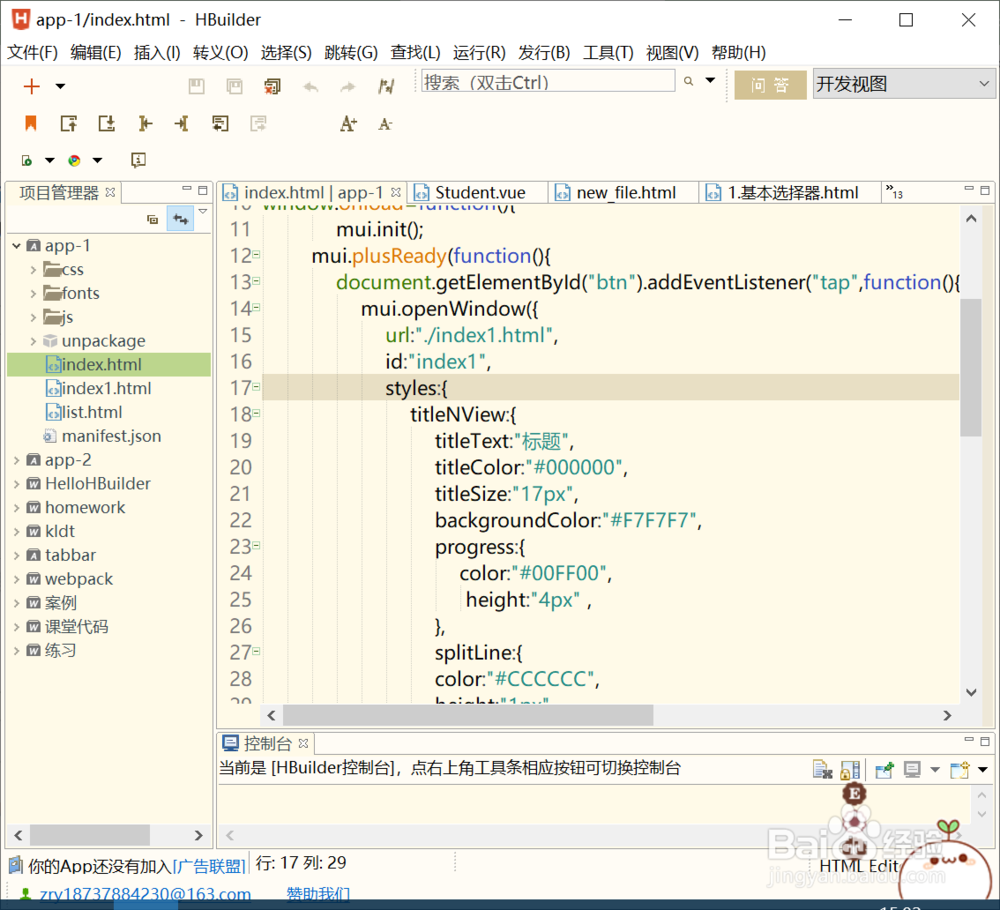Image resolution: width=1000 pixels, height=910 pixels.
Task: Click the Save All toolbar icon
Action: (235, 86)
